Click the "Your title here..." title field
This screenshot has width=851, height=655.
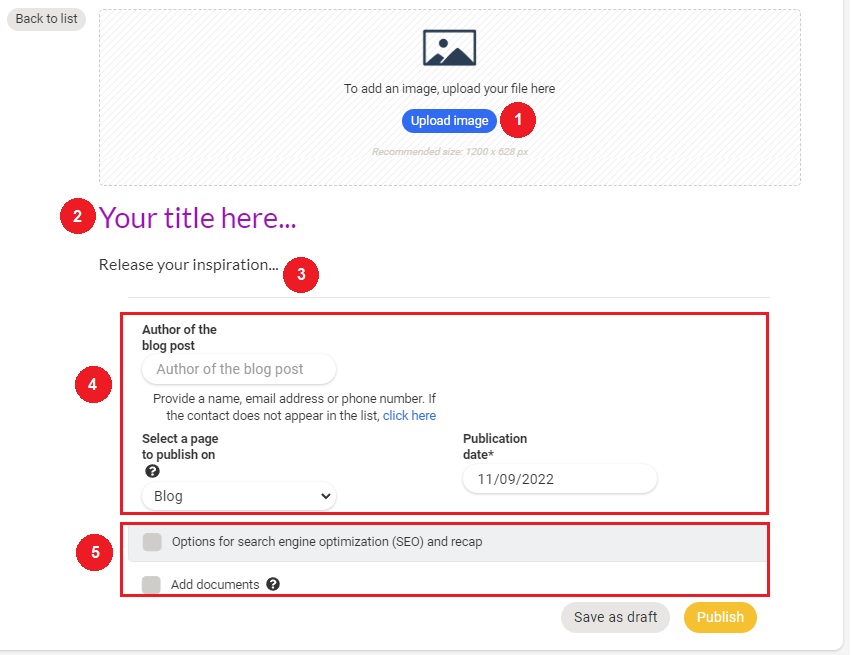(198, 218)
